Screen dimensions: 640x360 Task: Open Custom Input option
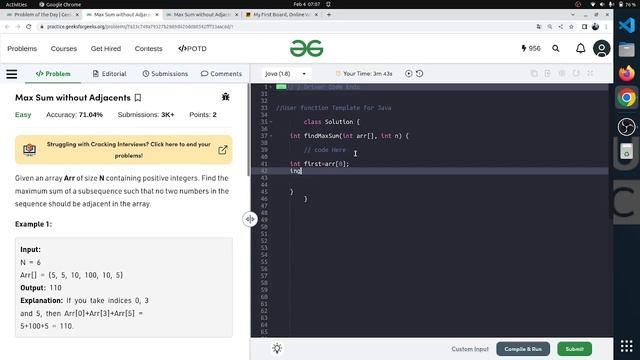coord(470,349)
